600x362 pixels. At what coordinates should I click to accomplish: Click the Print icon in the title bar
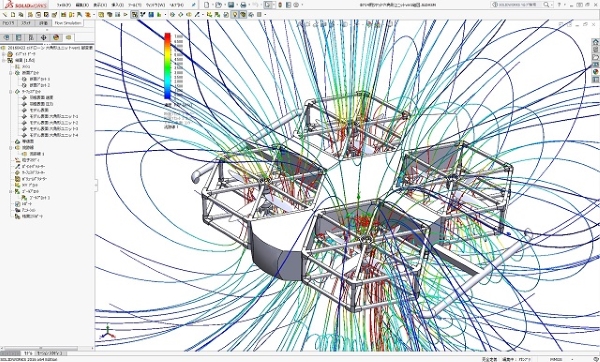point(243,5)
